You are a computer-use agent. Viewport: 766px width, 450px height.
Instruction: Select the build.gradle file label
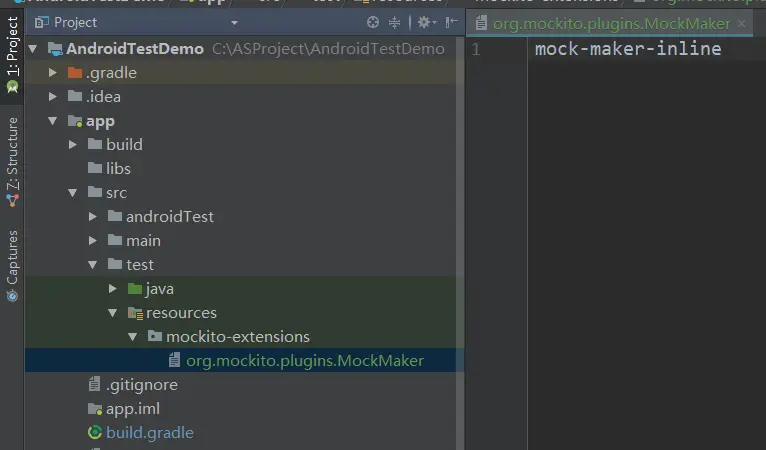(x=149, y=433)
